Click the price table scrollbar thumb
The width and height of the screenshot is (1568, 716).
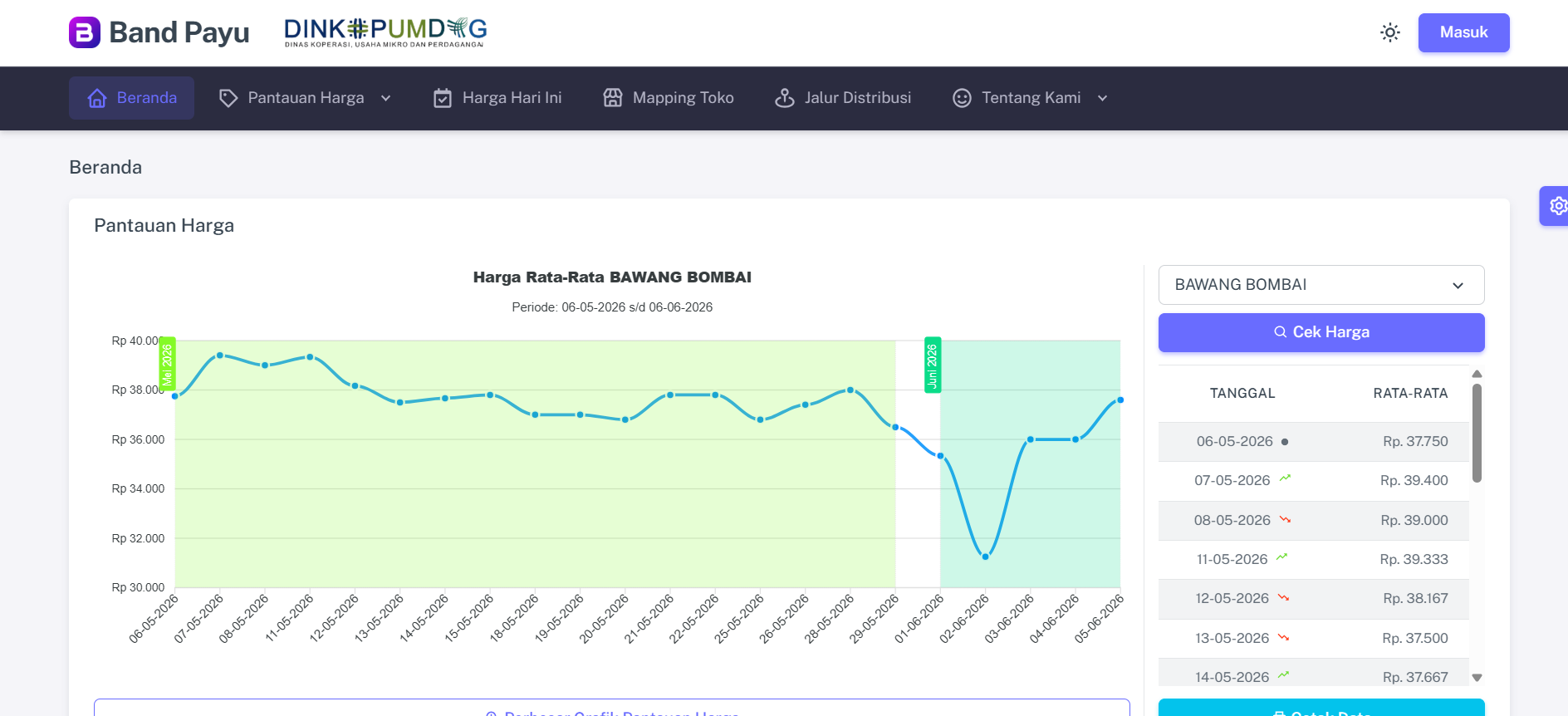tap(1477, 433)
